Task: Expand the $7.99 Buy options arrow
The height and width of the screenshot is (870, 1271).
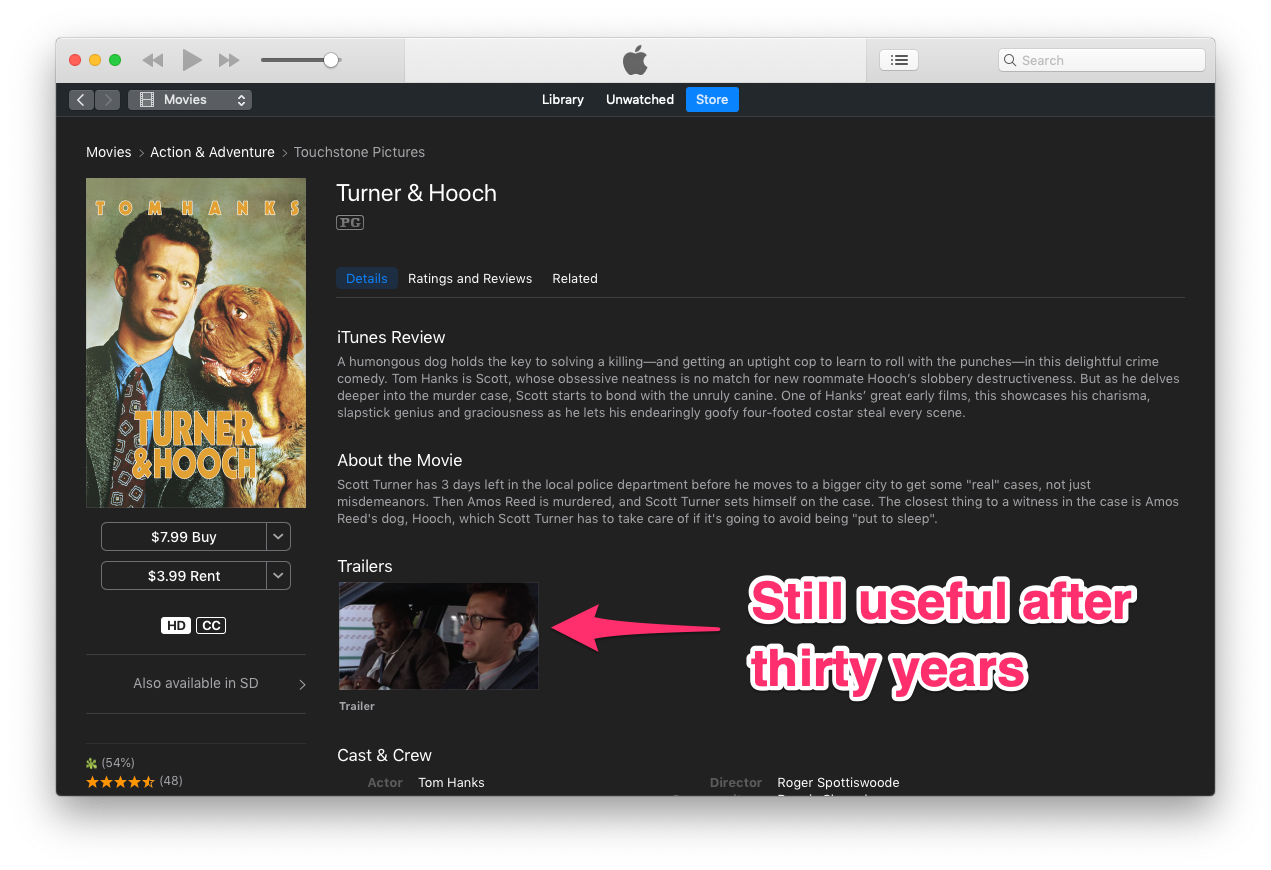Action: pos(279,537)
